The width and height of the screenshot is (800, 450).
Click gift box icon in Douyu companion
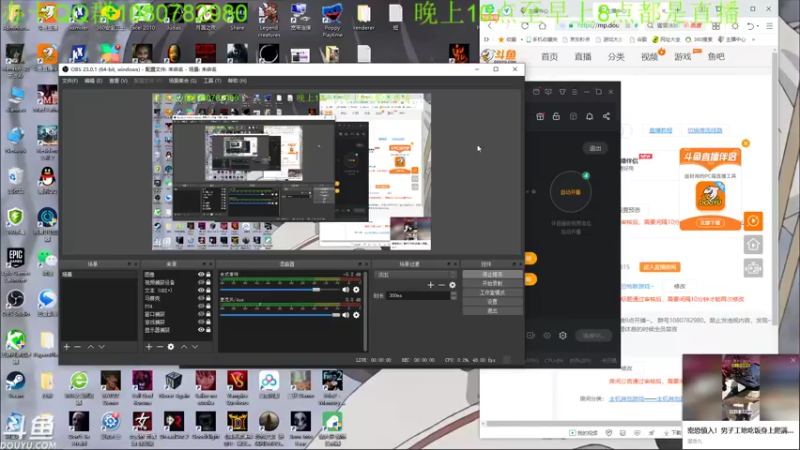click(x=540, y=116)
